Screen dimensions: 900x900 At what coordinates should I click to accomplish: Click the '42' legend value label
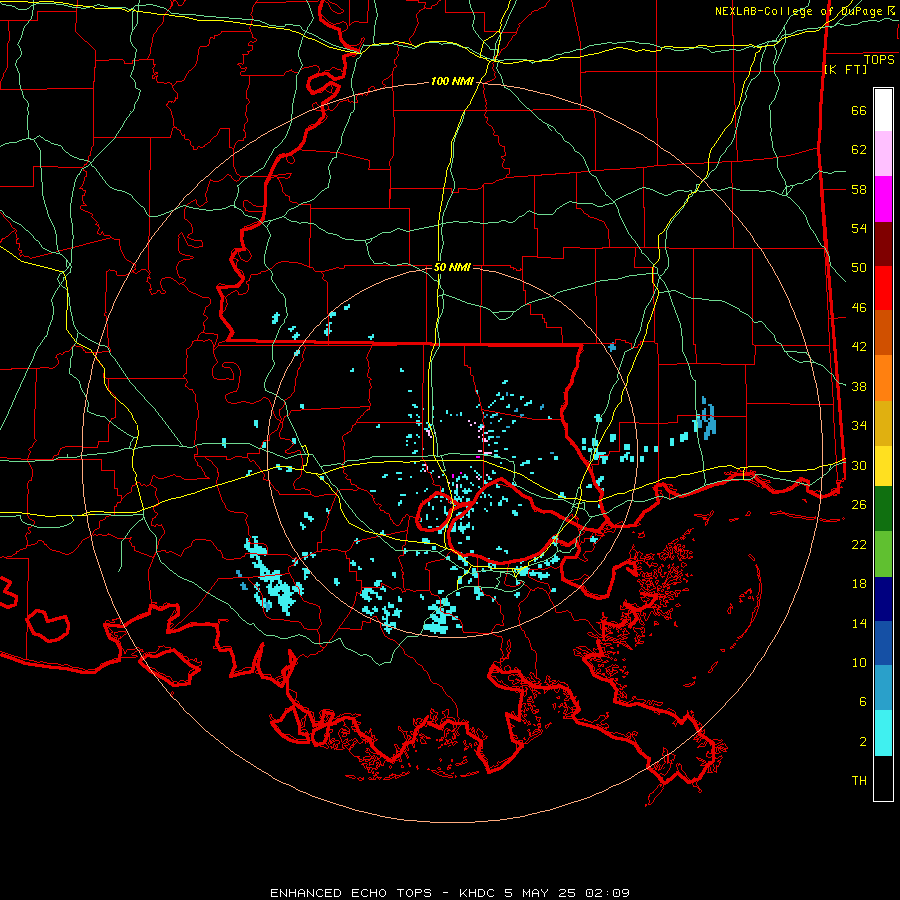pos(859,347)
